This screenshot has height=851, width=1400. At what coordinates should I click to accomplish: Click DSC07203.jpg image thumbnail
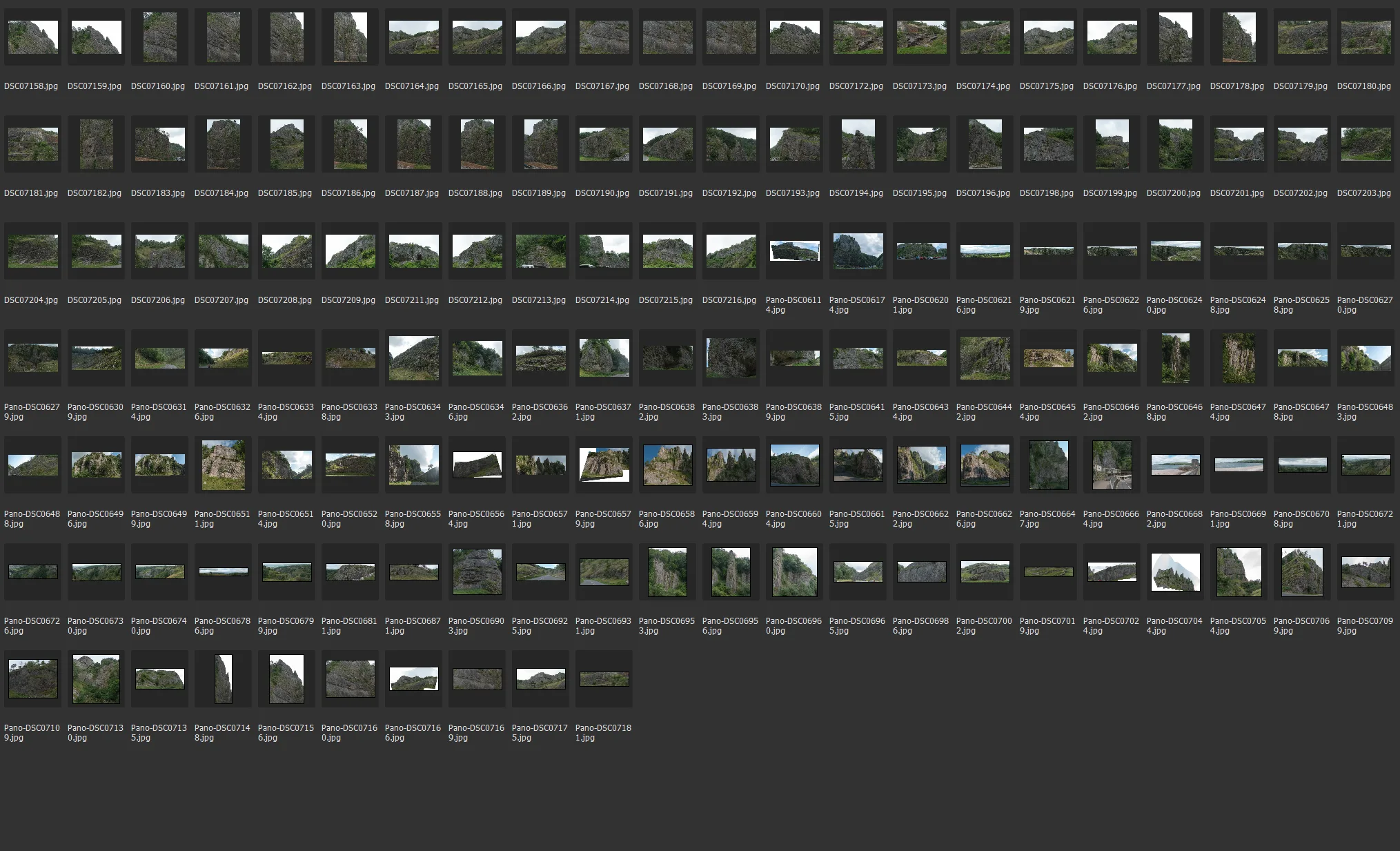coord(1366,144)
